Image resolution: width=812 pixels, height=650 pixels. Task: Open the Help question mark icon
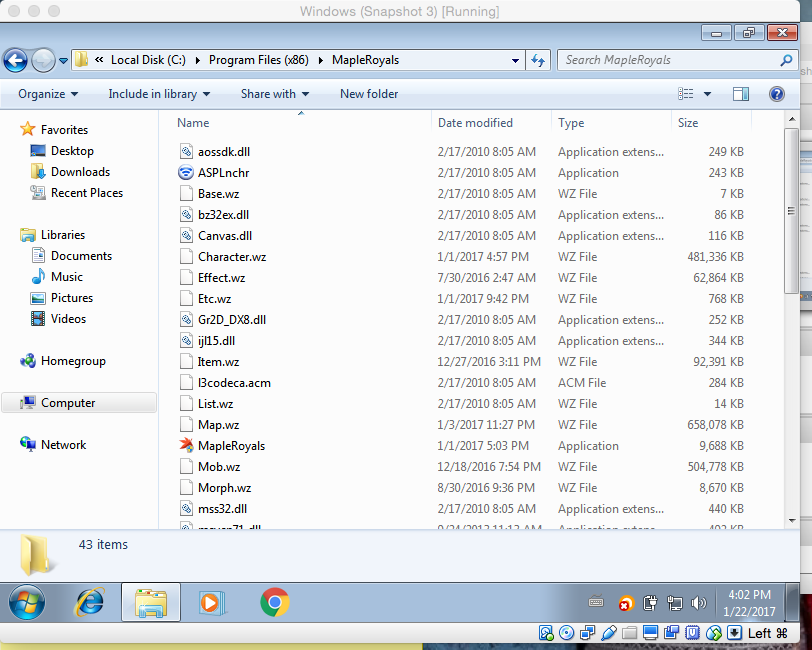tap(777, 94)
